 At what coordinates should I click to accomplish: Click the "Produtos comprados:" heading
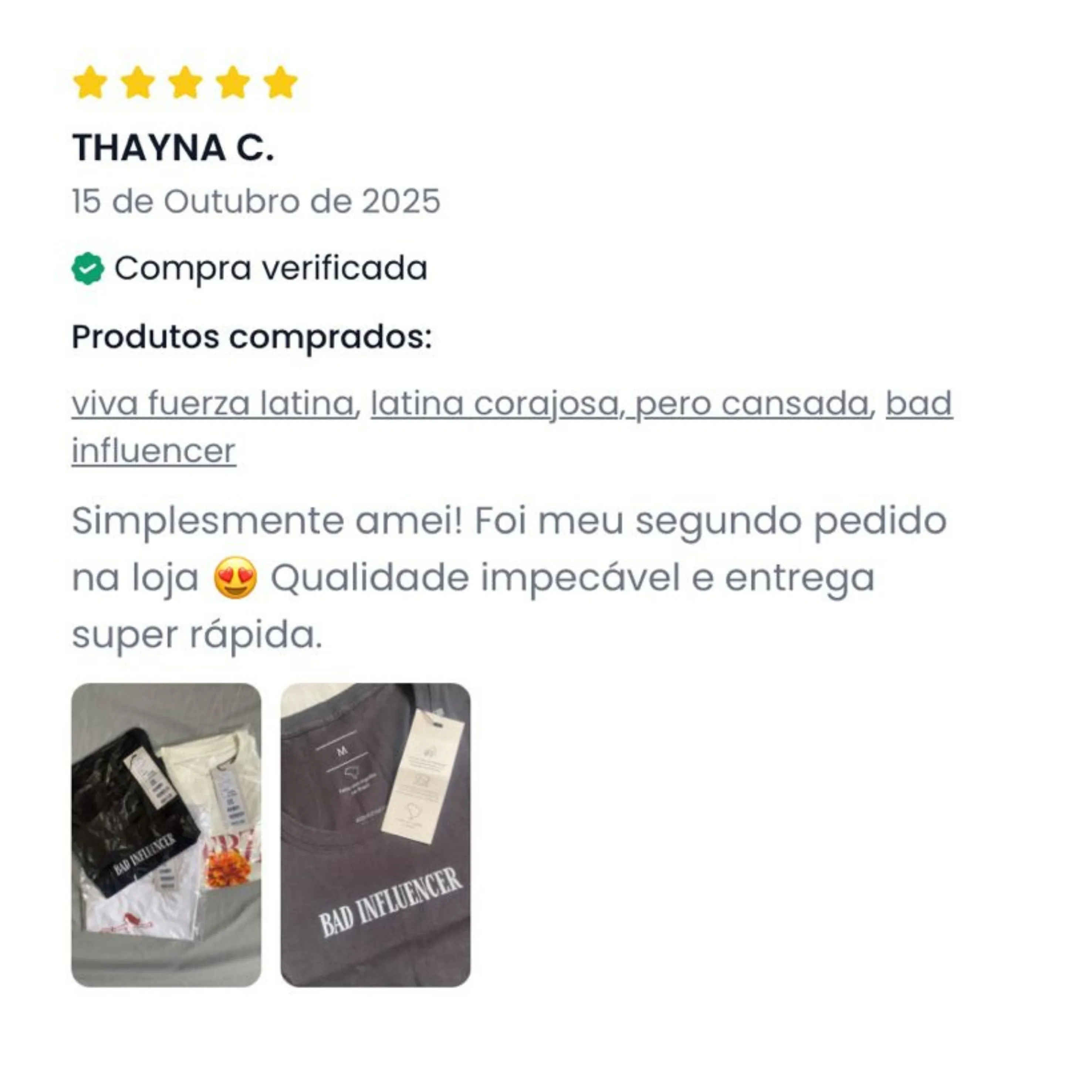pos(251,337)
